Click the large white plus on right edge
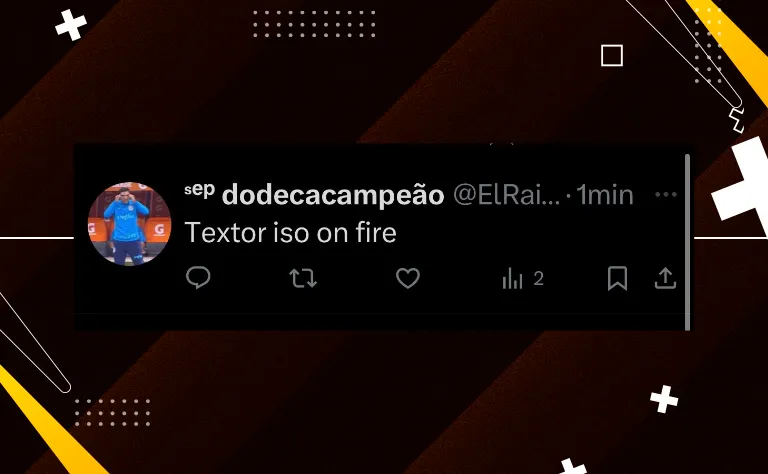768x474 pixels. (742, 184)
